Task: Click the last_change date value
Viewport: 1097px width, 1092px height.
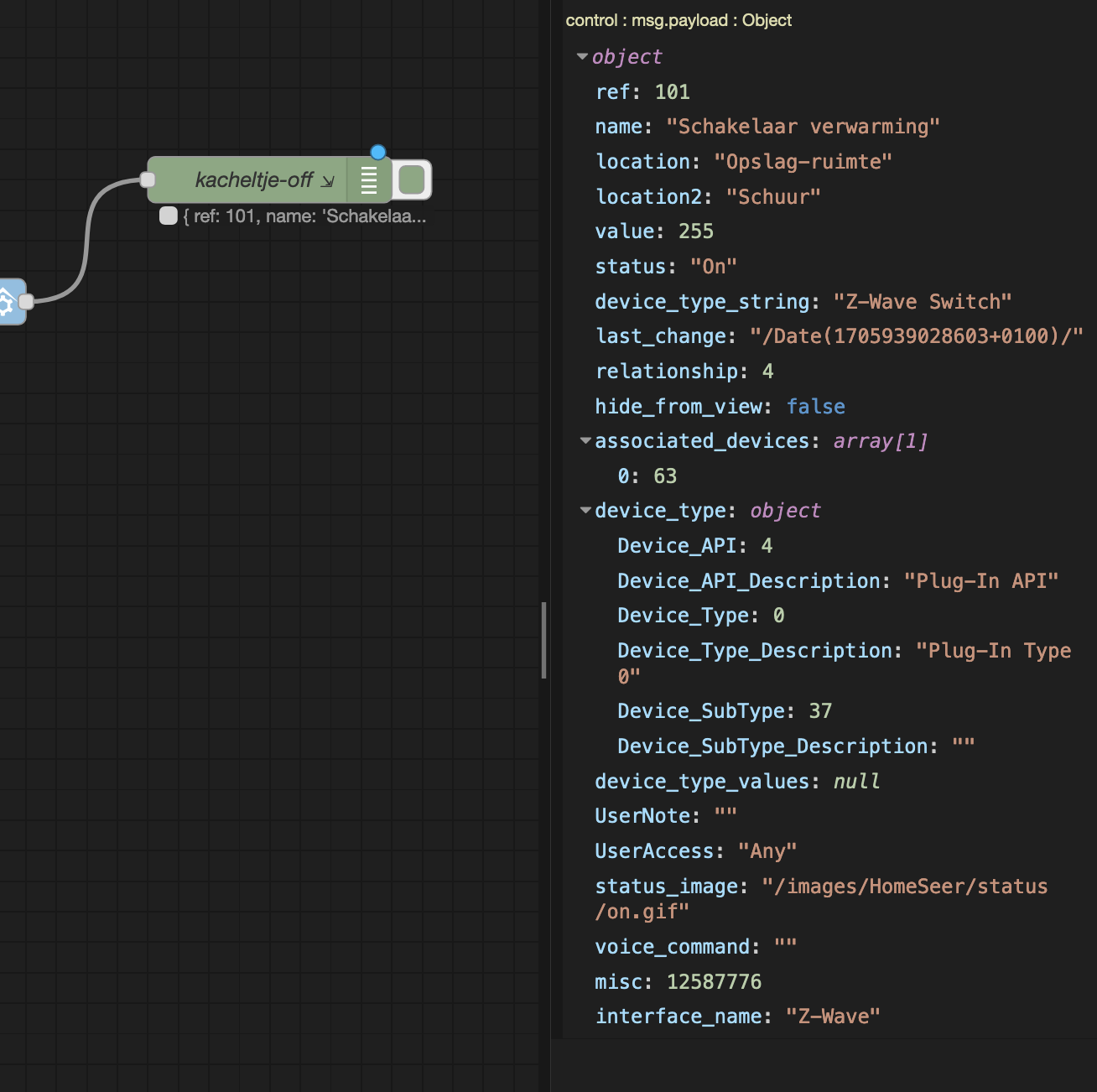Action: point(917,336)
